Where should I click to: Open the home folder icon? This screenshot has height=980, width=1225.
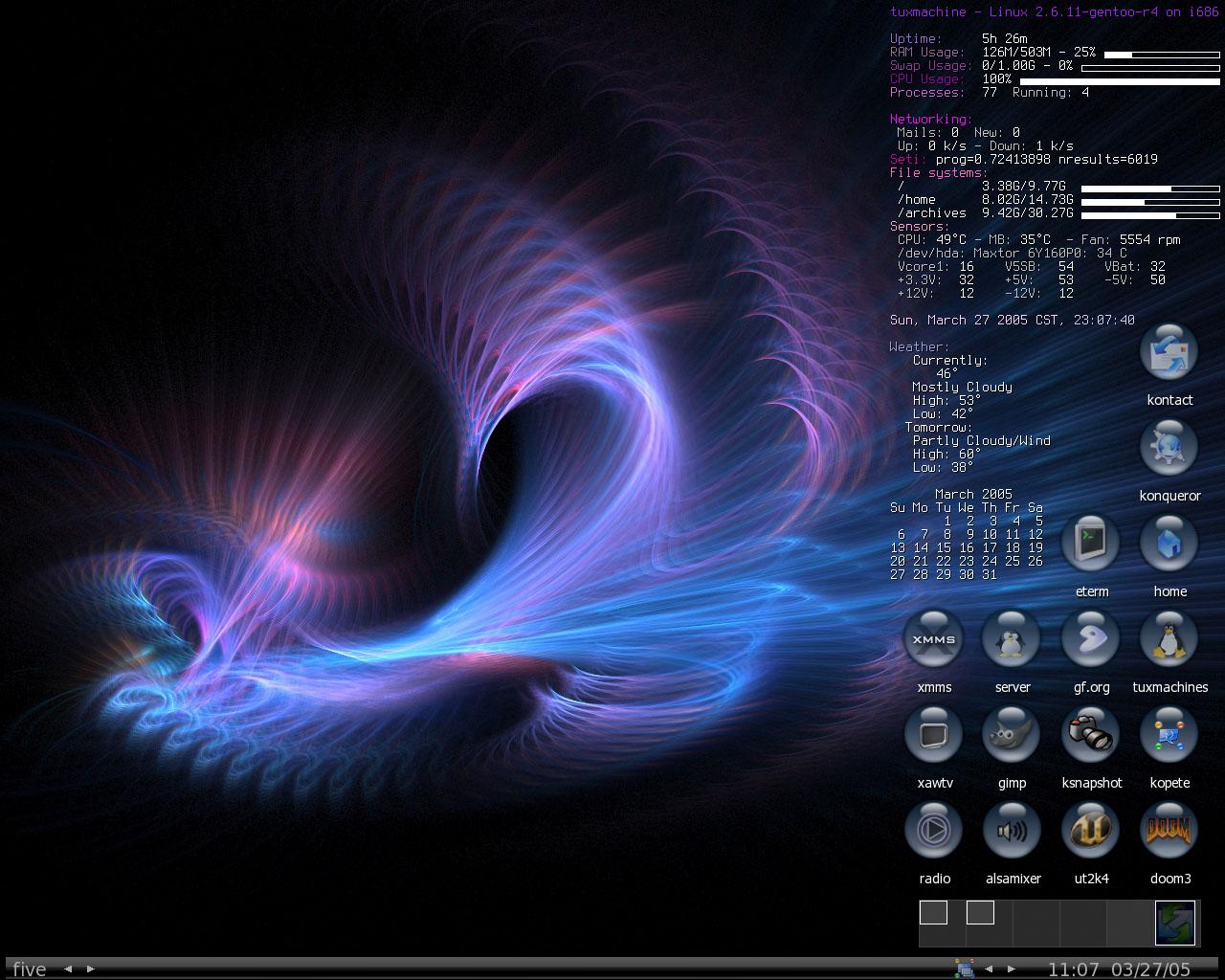click(x=1169, y=543)
